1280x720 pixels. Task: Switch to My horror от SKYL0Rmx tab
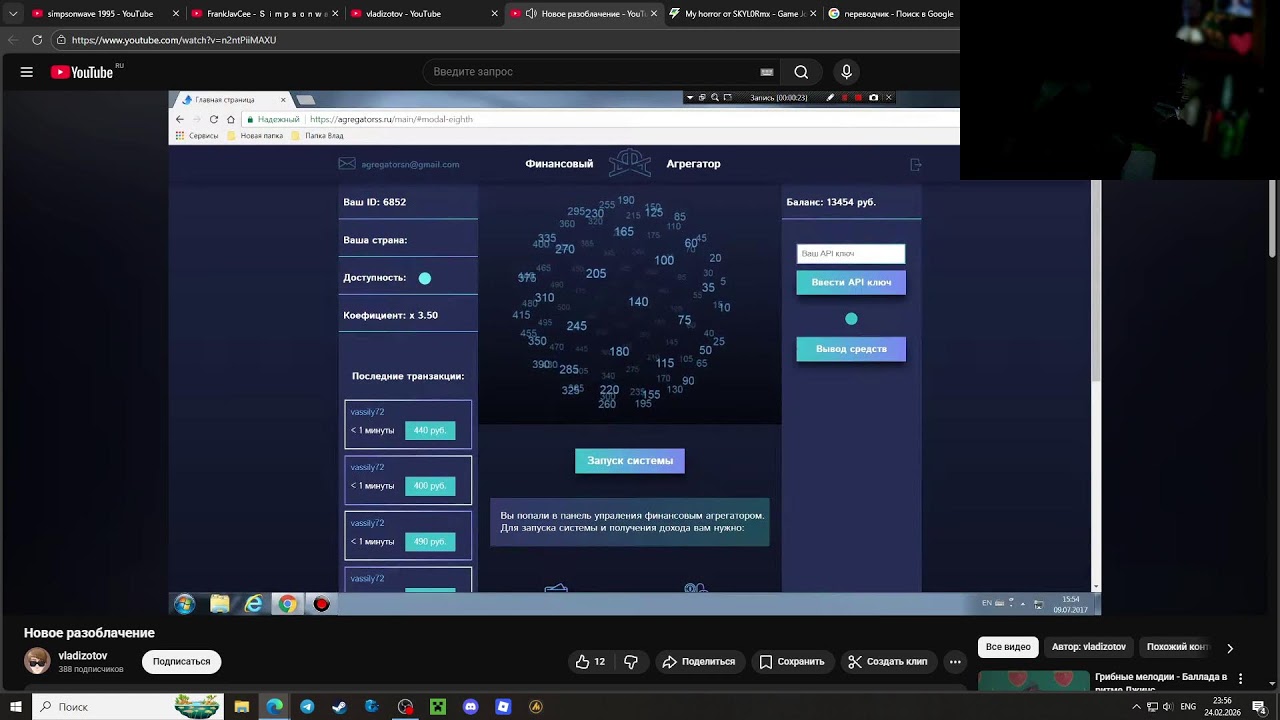(x=745, y=14)
